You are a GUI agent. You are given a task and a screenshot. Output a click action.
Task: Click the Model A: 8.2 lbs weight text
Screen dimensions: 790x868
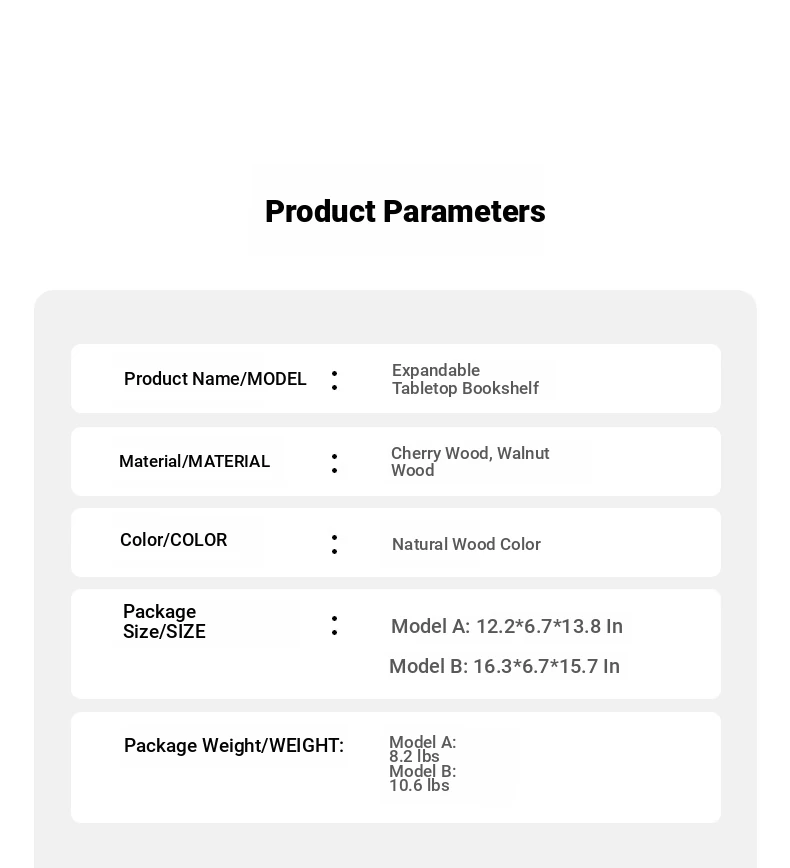pyautogui.click(x=422, y=749)
